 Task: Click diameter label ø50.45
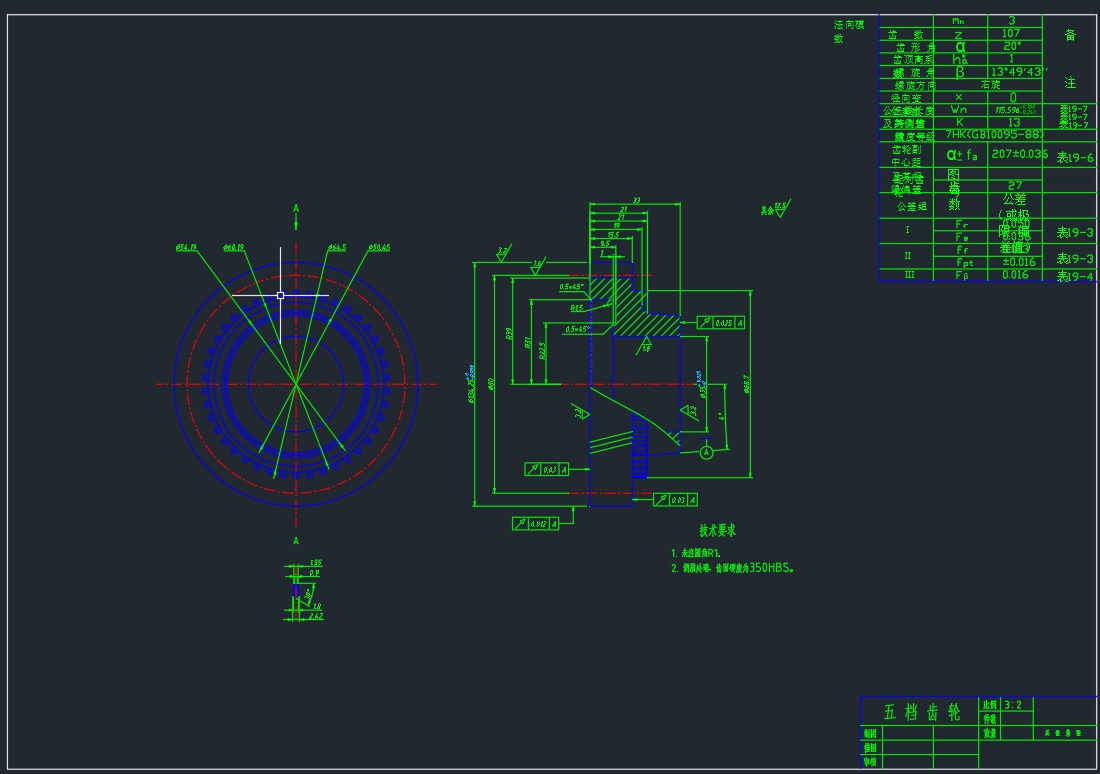point(380,247)
